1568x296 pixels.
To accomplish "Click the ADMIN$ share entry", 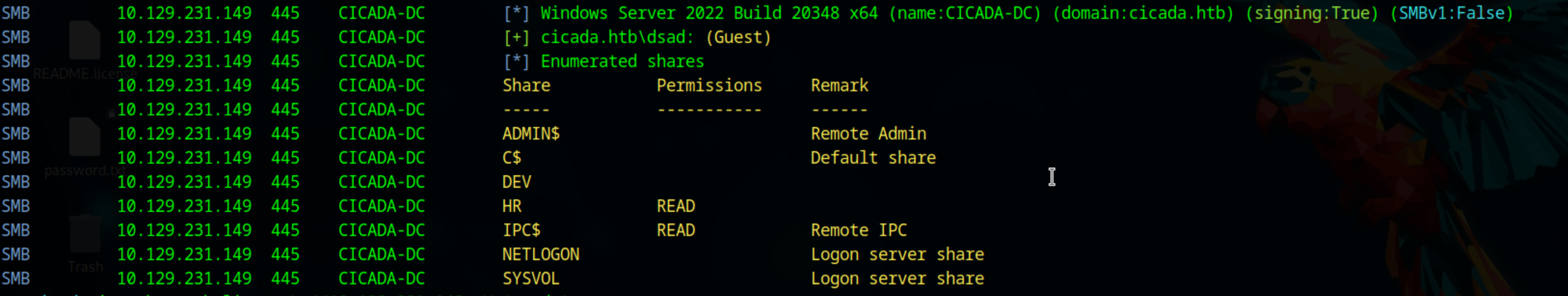I will (531, 134).
